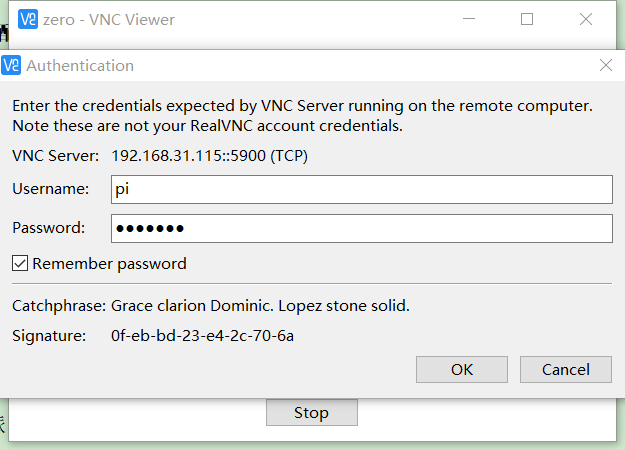Focus the Password field with masked dots
The height and width of the screenshot is (450, 625).
(x=362, y=228)
